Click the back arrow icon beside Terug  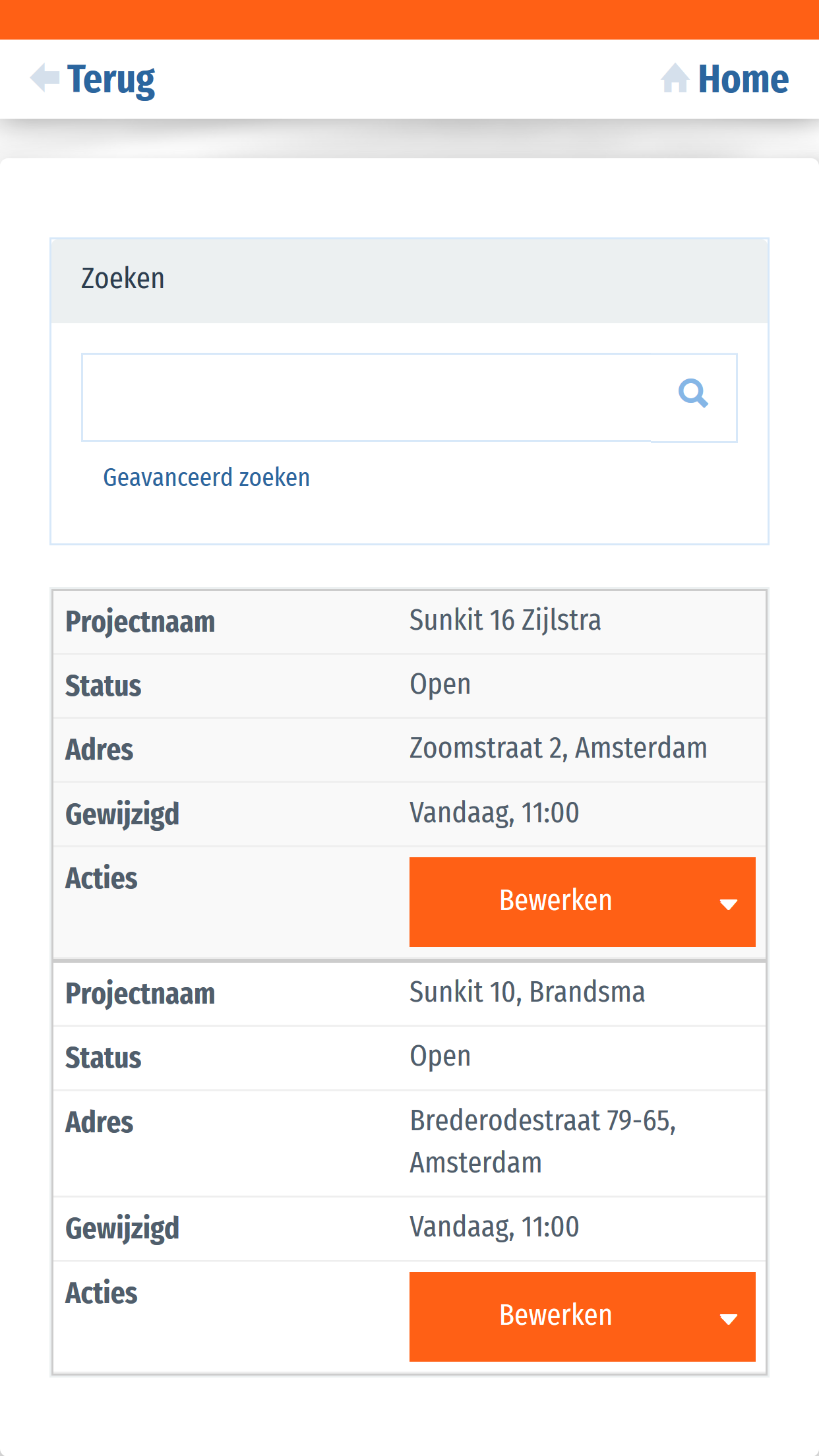coord(45,78)
